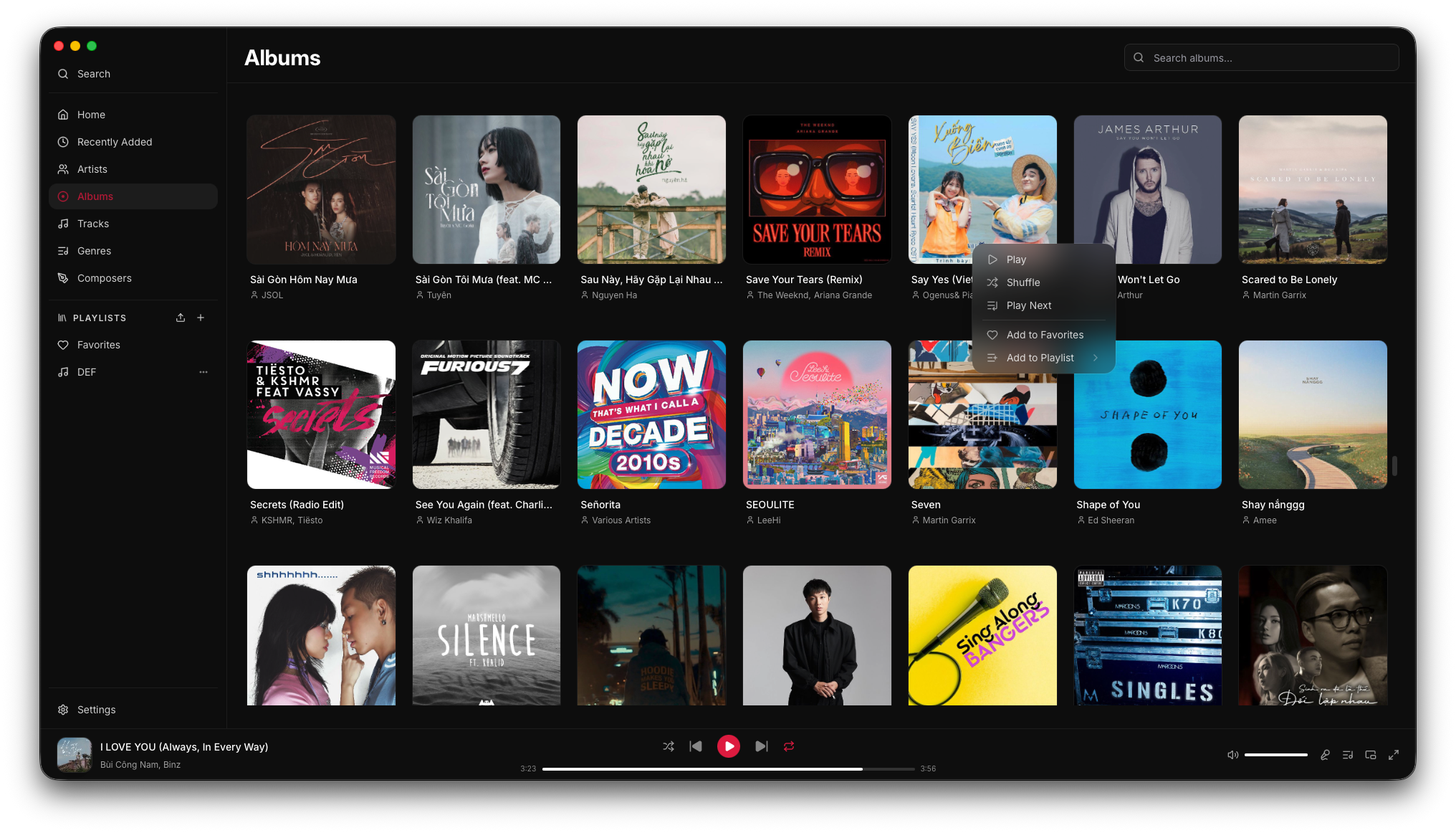1456x833 pixels.
Task: Open the Composers section
Action: click(x=133, y=278)
